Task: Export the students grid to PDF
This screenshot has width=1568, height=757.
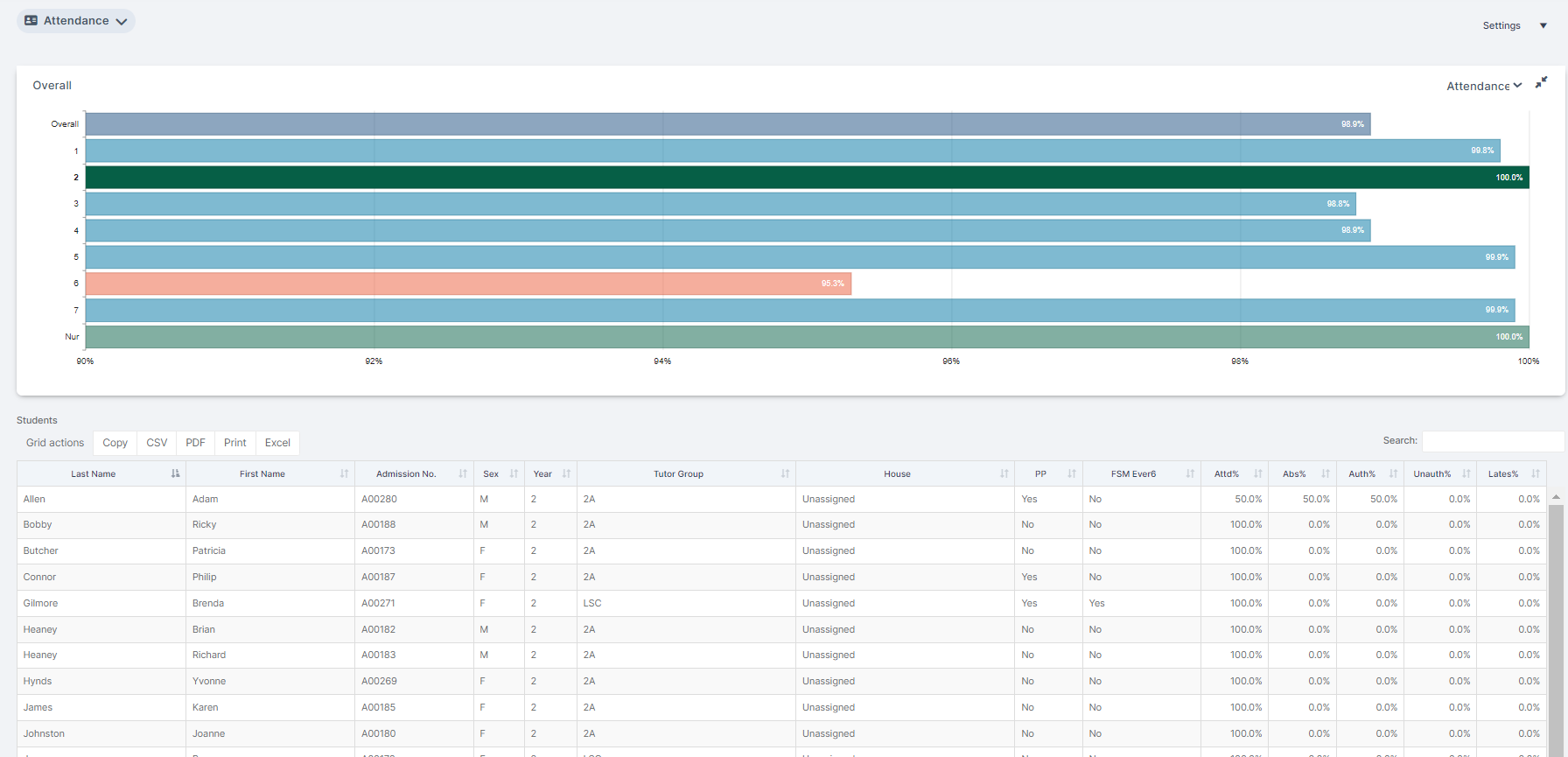Action: coord(195,443)
